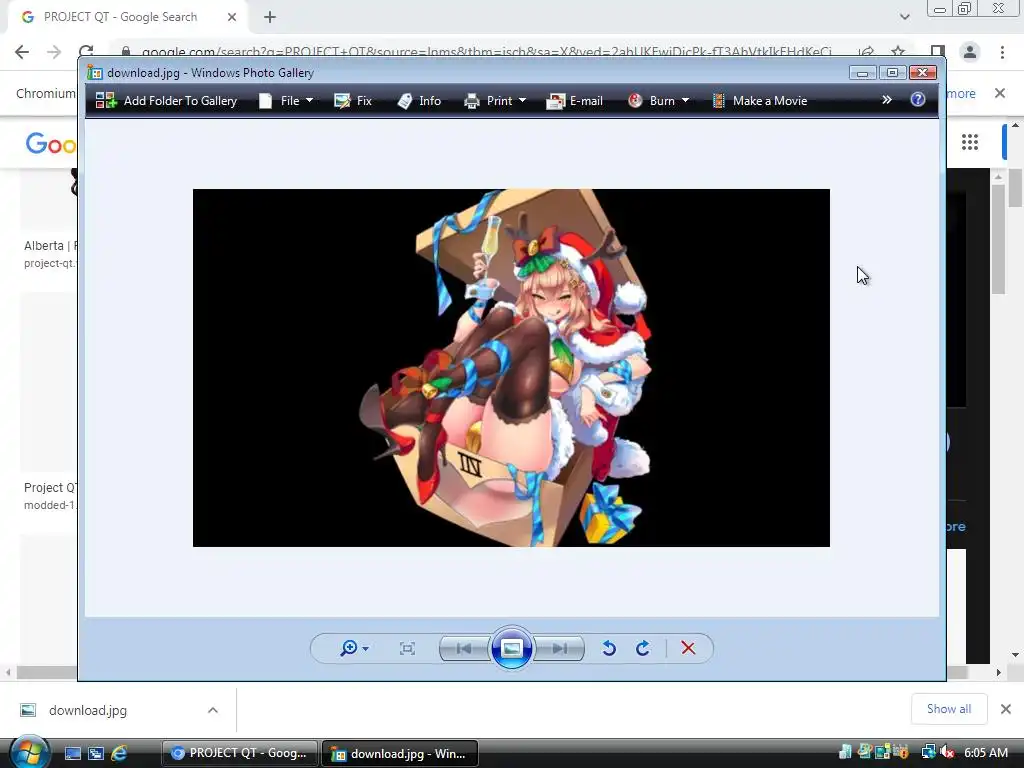This screenshot has height=768, width=1024.
Task: Show the Info pane
Action: [x=419, y=101]
